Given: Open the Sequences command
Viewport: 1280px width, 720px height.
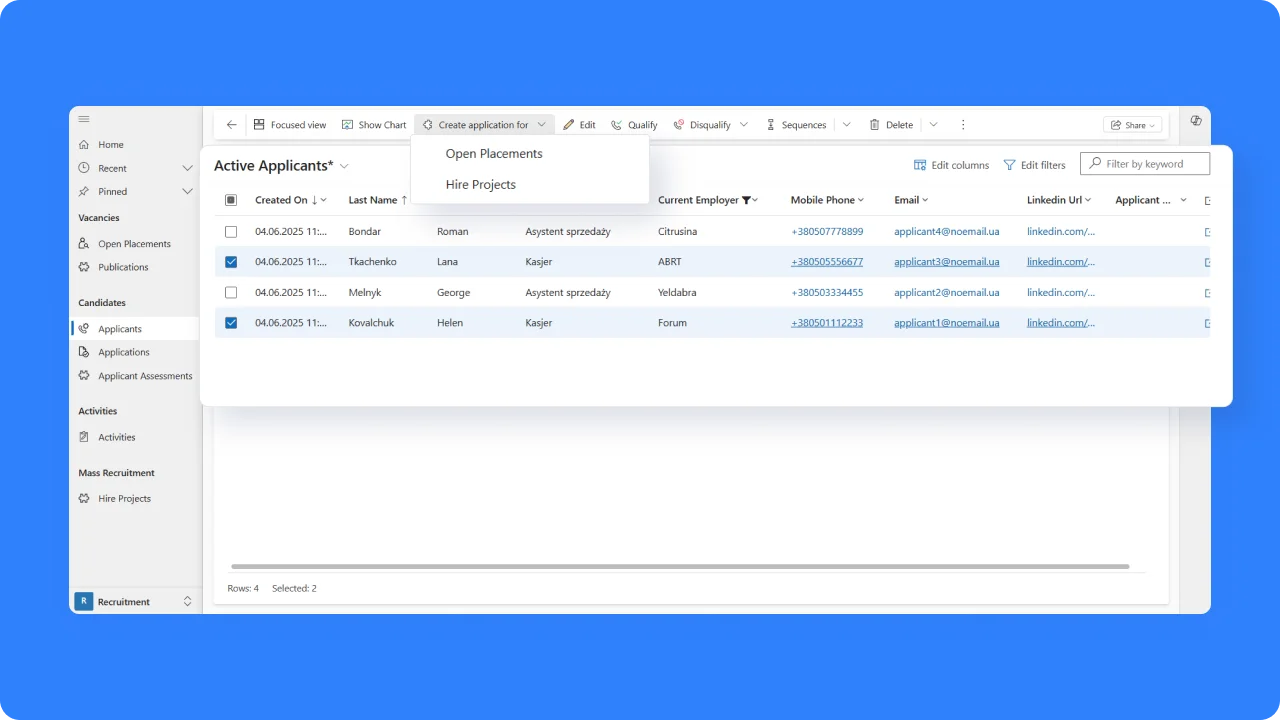Looking at the screenshot, I should 795,125.
